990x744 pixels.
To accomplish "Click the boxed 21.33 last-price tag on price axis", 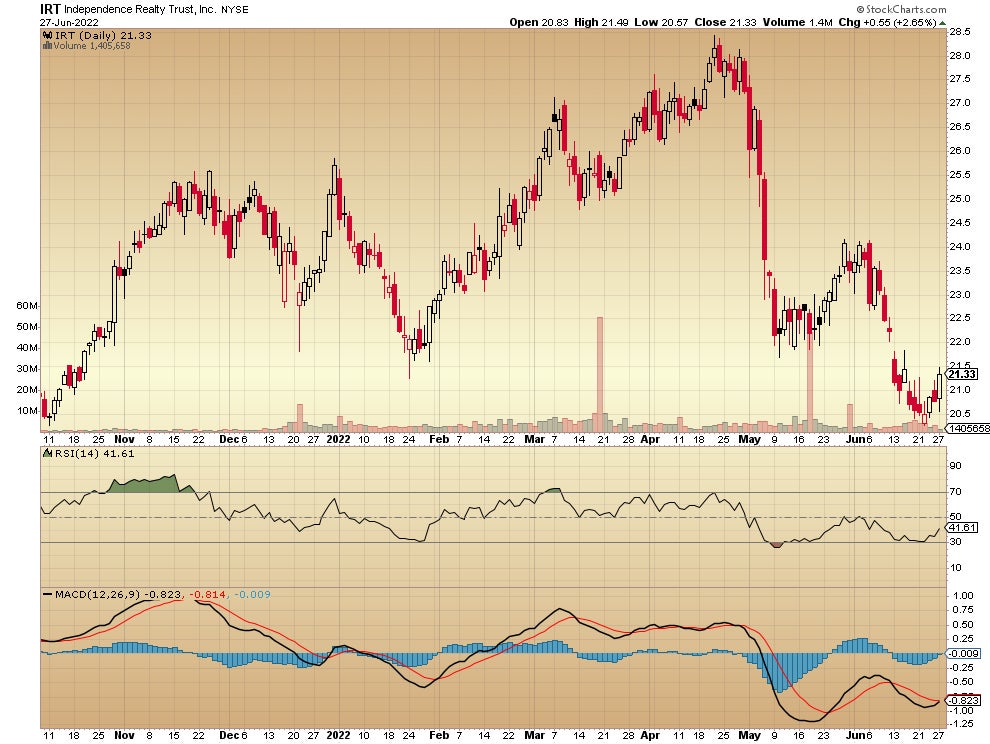I will tap(962, 374).
